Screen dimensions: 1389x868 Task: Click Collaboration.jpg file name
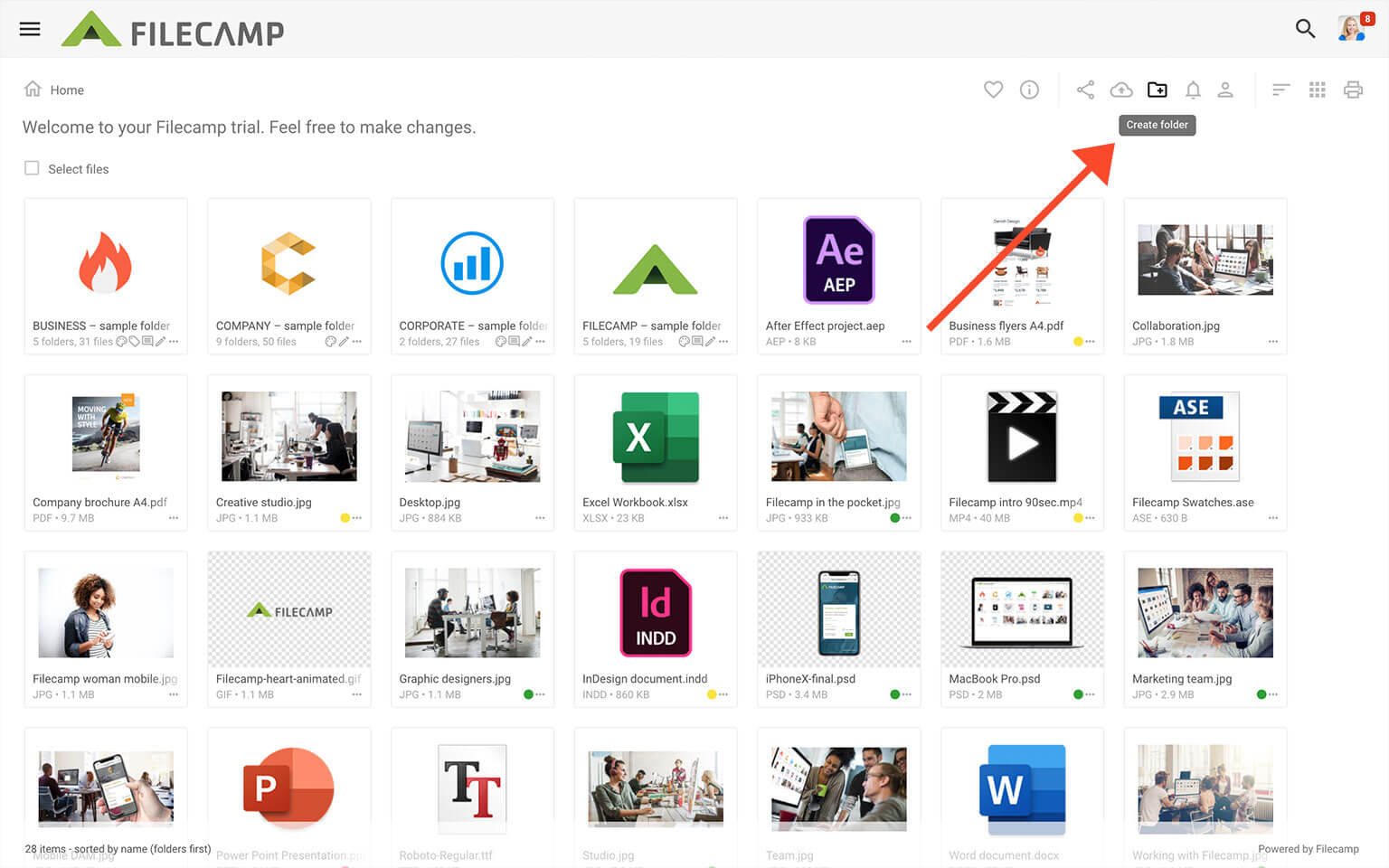1176,325
